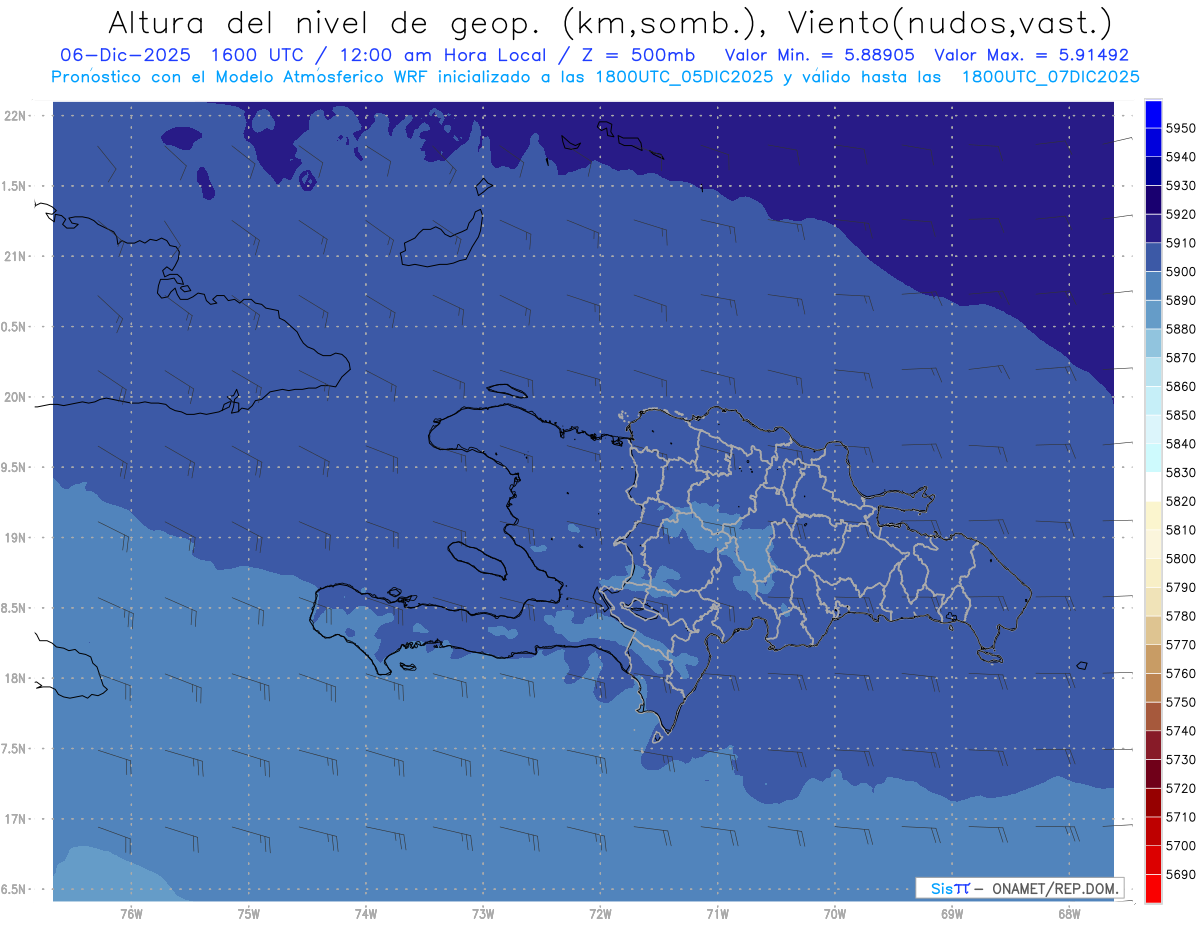Click the "5840" colorbar label
This screenshot has height=927, width=1200.
tap(1180, 443)
